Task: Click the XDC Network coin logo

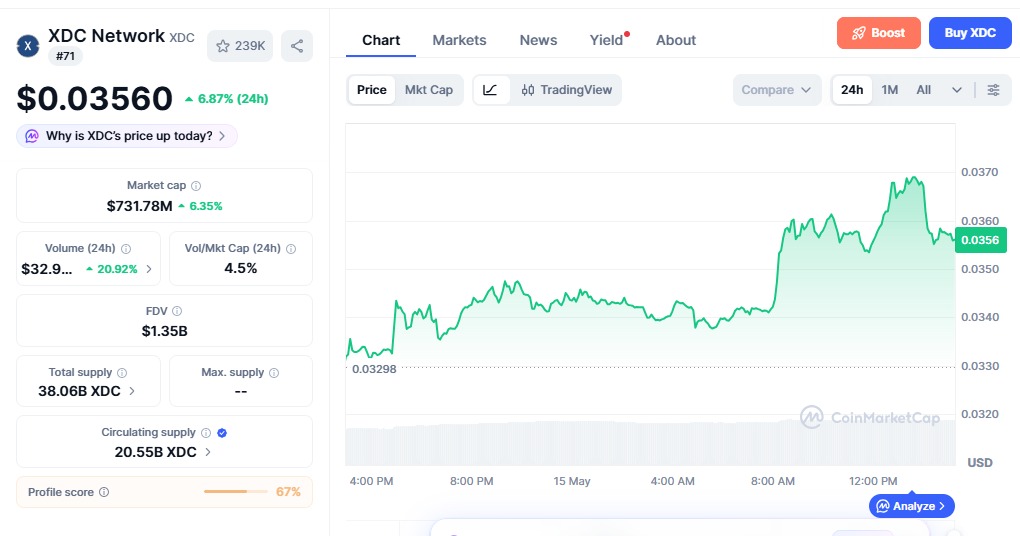Action: click(x=28, y=46)
